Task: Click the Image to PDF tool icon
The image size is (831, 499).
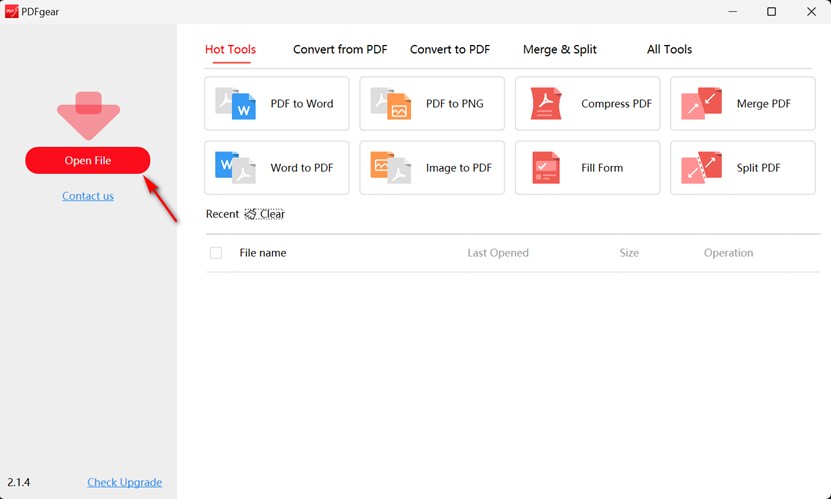Action: (x=391, y=167)
